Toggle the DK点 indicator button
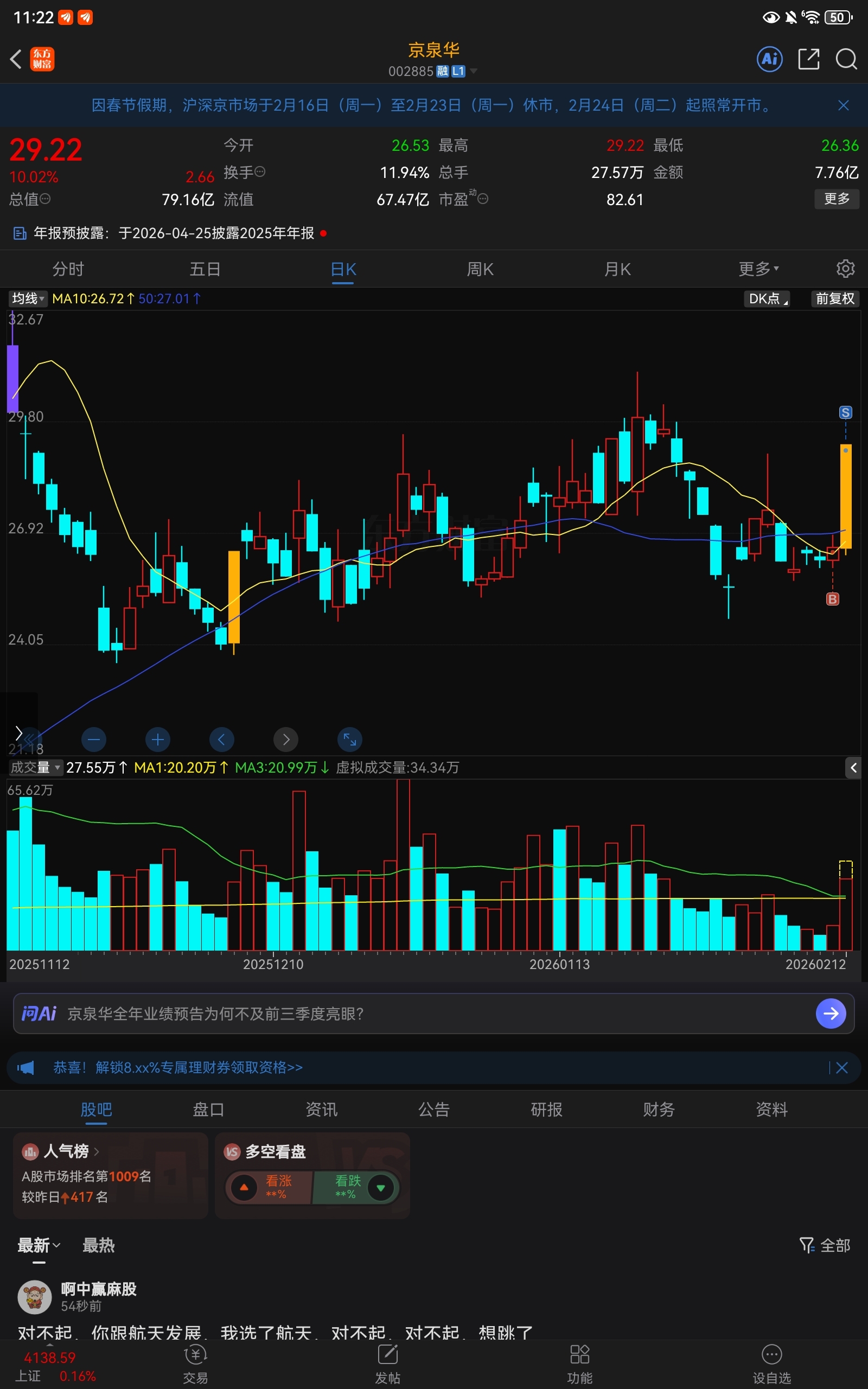This screenshot has height=1389, width=868. [x=768, y=298]
